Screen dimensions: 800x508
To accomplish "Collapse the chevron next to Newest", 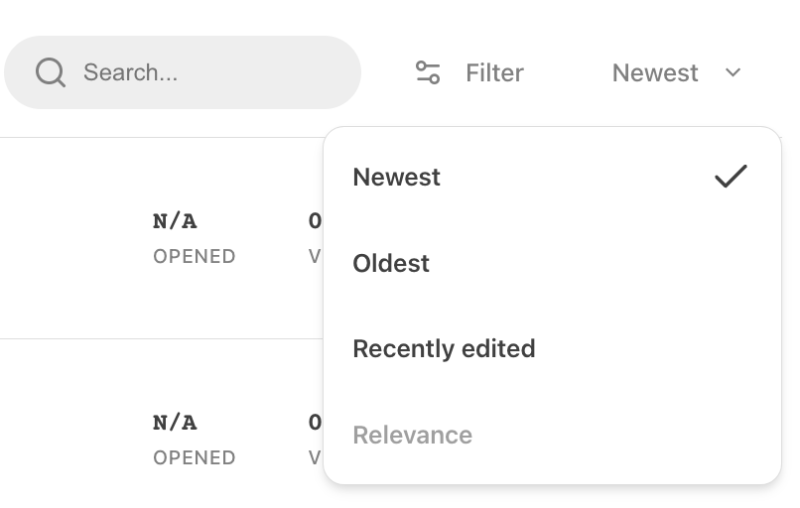I will [733, 73].
